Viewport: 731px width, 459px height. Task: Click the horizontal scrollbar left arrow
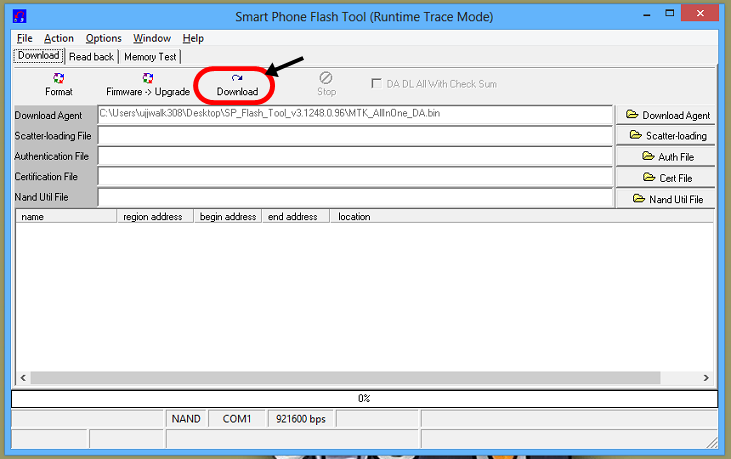[23, 377]
